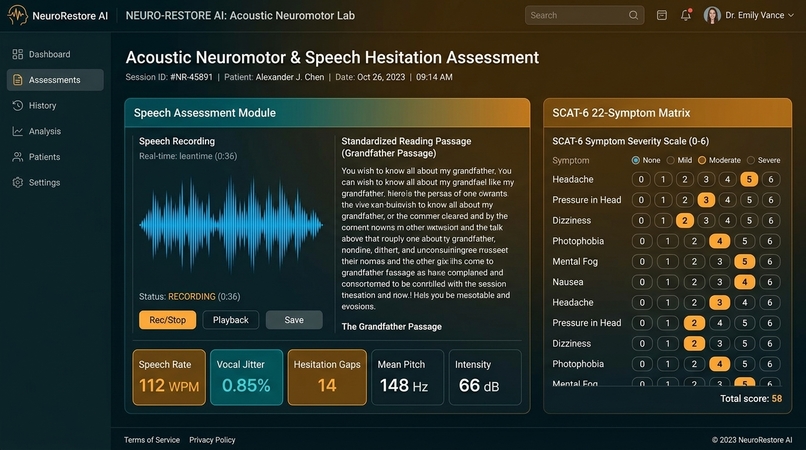Select the Moderate severity radio button
Image resolution: width=806 pixels, height=450 pixels.
tap(702, 160)
